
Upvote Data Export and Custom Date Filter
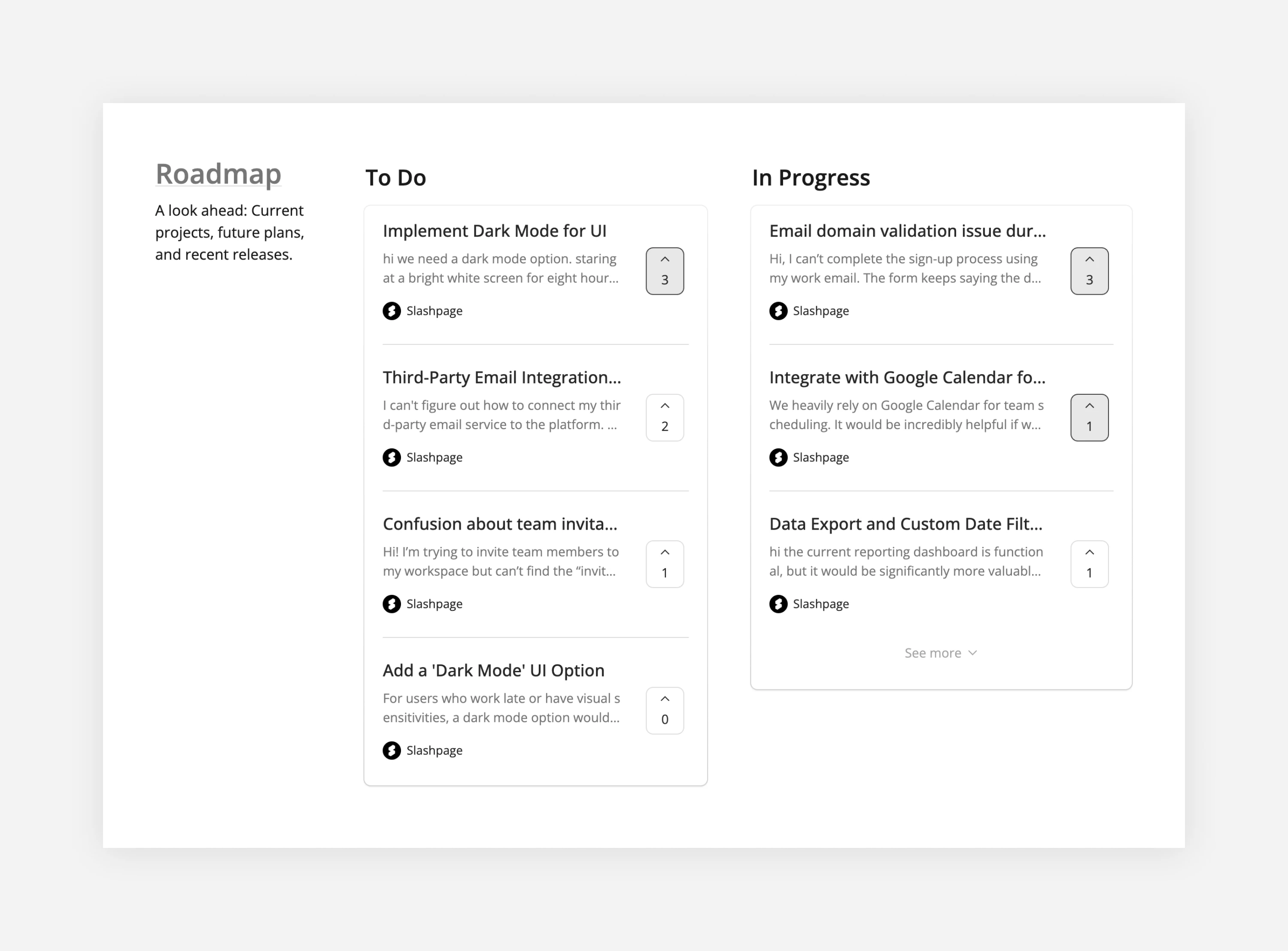click(x=1089, y=564)
